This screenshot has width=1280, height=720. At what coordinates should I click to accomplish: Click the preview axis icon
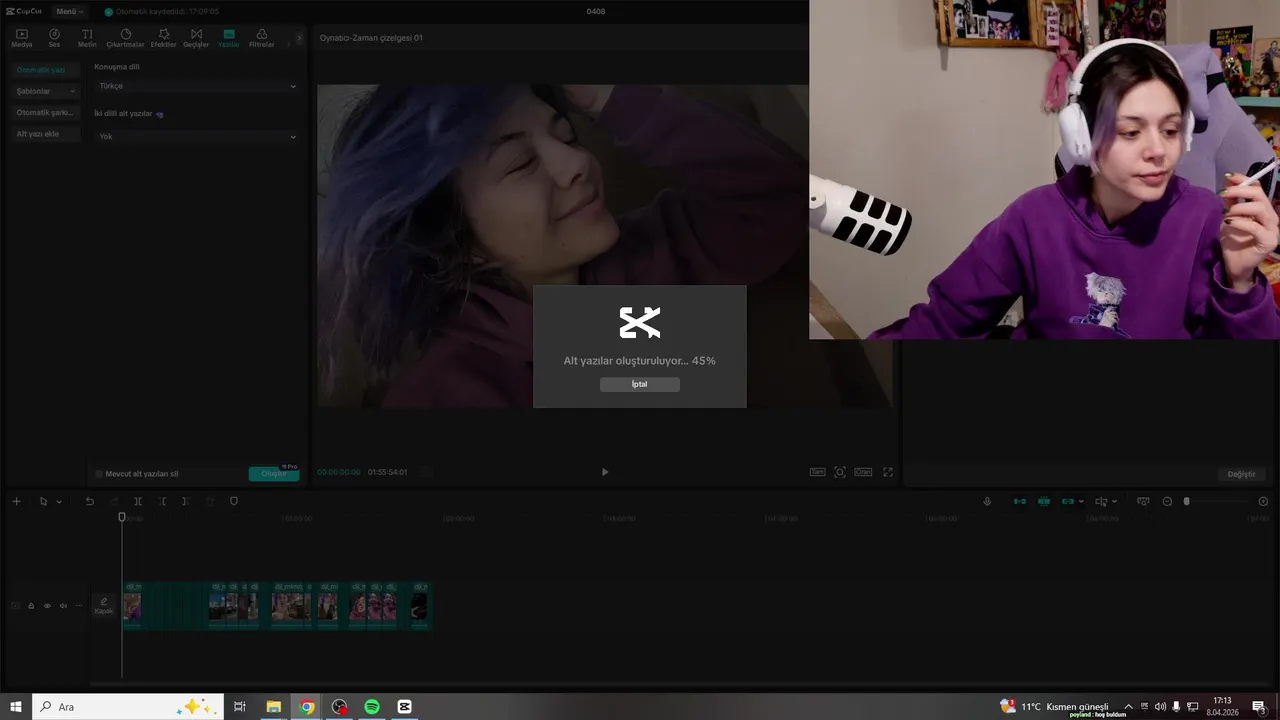click(x=1101, y=501)
